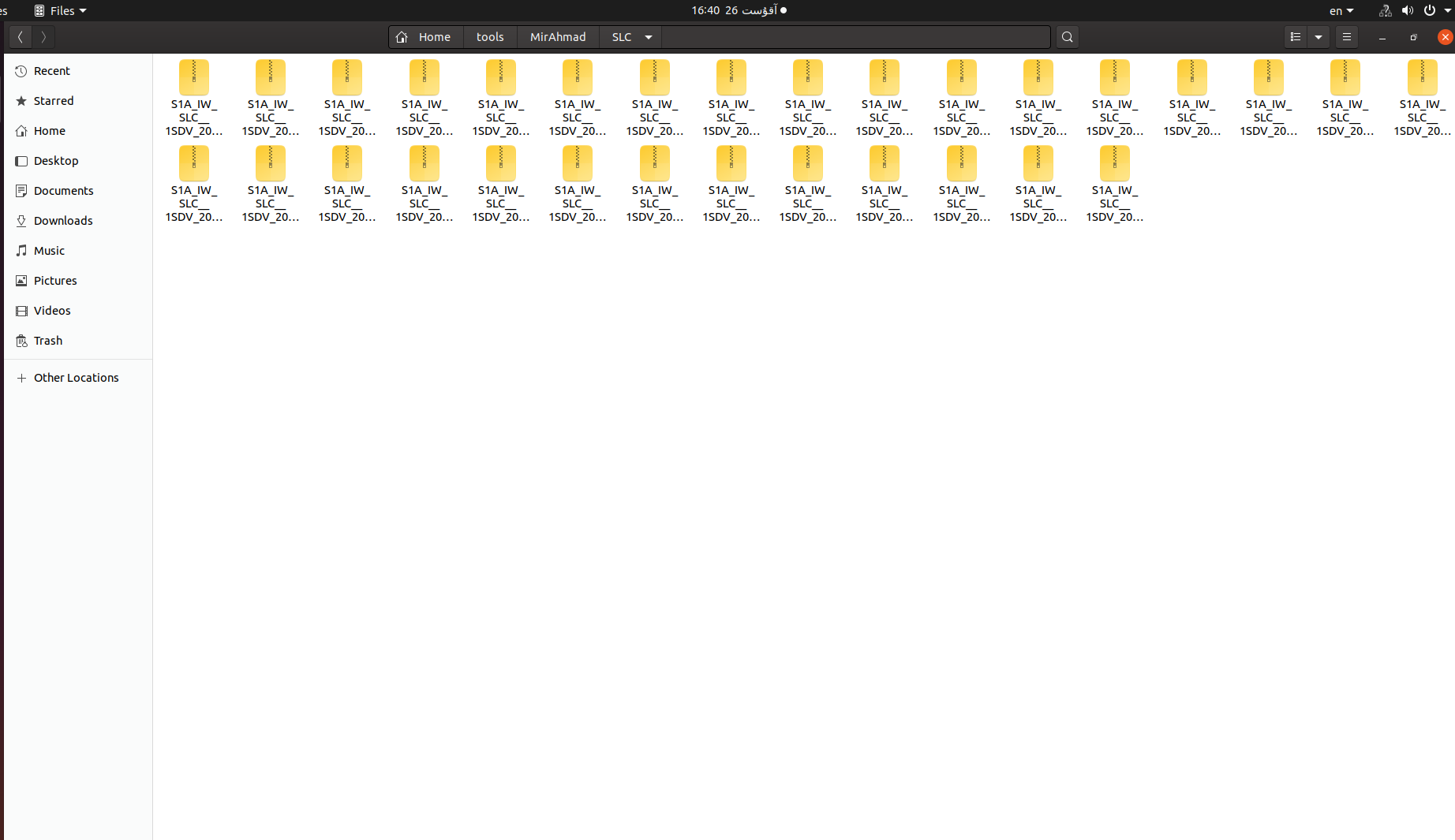Click Other Locations in the sidebar

pos(77,378)
